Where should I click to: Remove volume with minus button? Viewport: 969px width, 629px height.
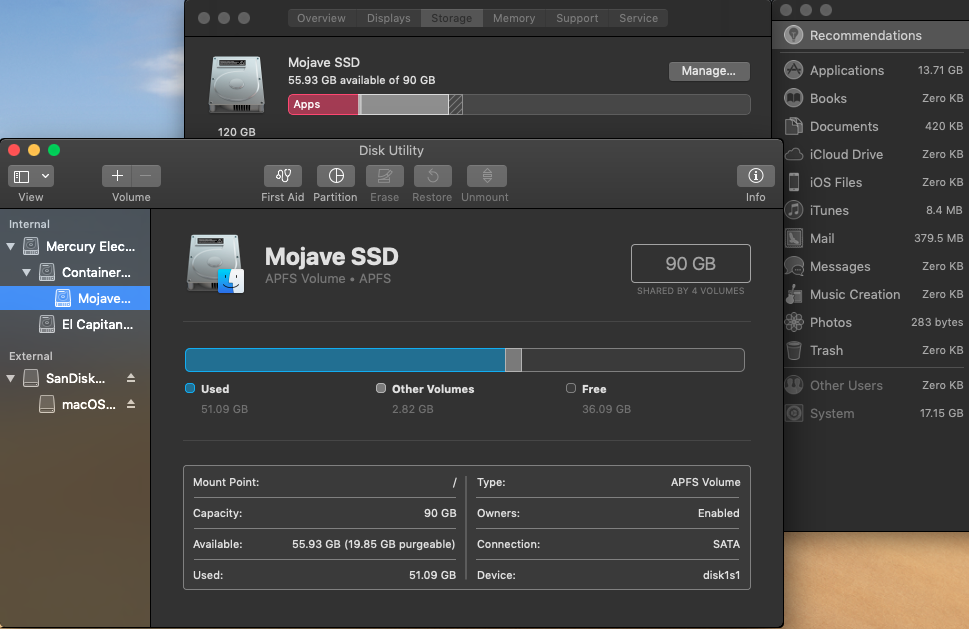[146, 176]
